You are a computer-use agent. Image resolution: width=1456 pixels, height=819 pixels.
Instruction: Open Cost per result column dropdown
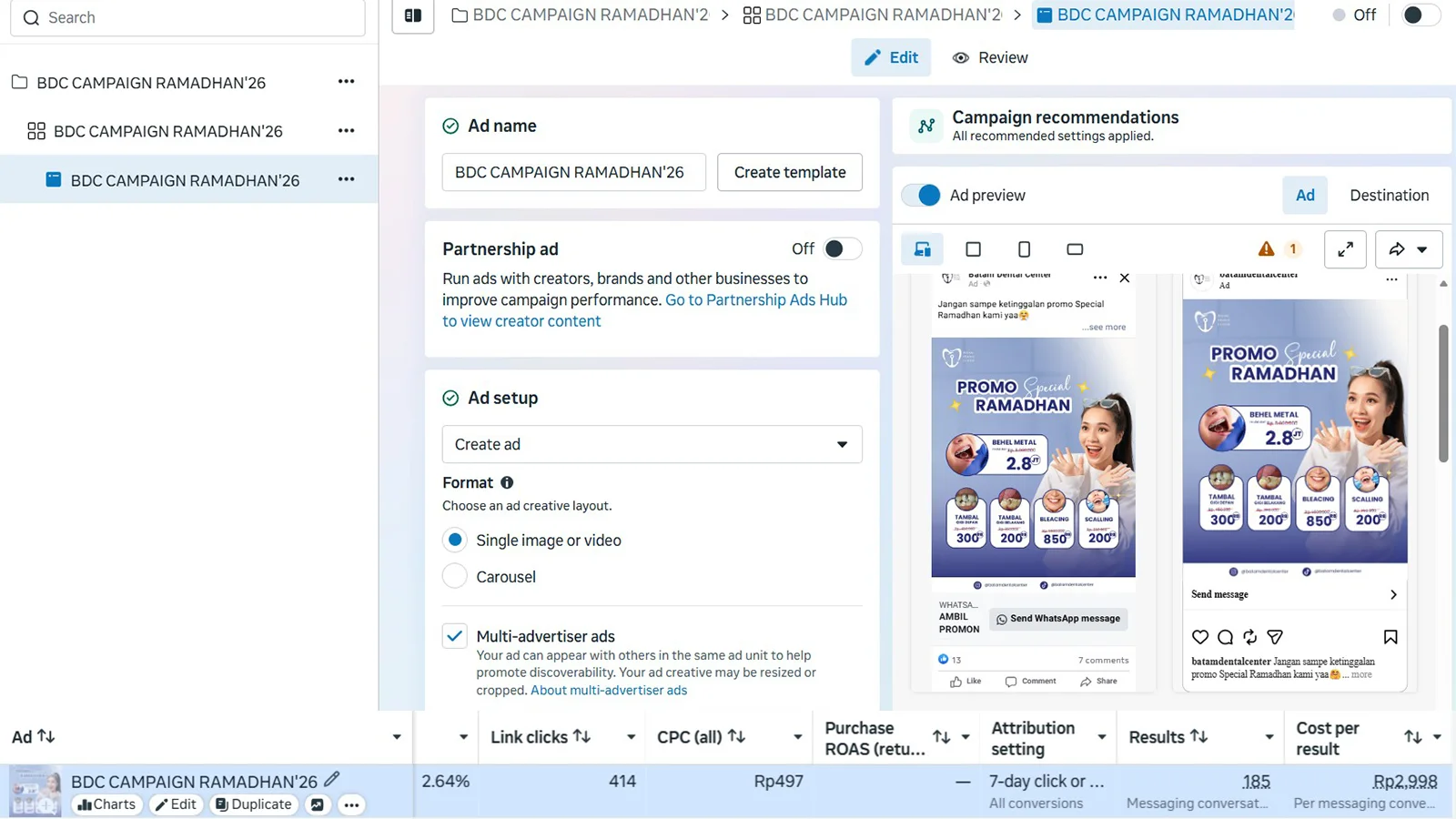1437,737
